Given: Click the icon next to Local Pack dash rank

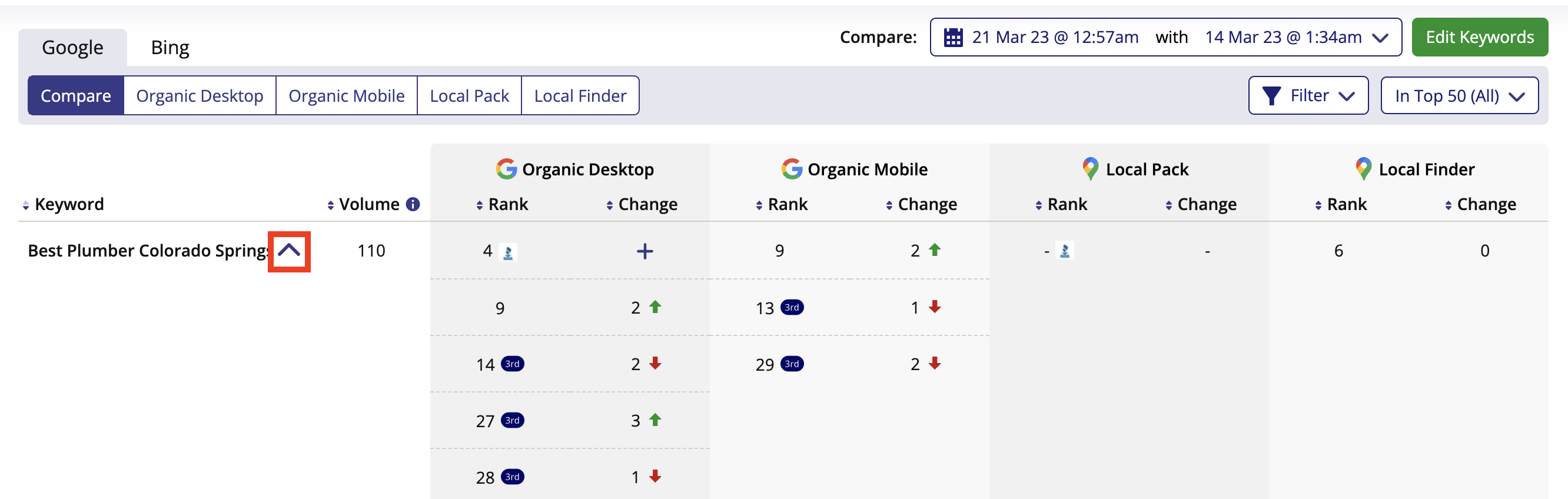Looking at the screenshot, I should point(1065,251).
